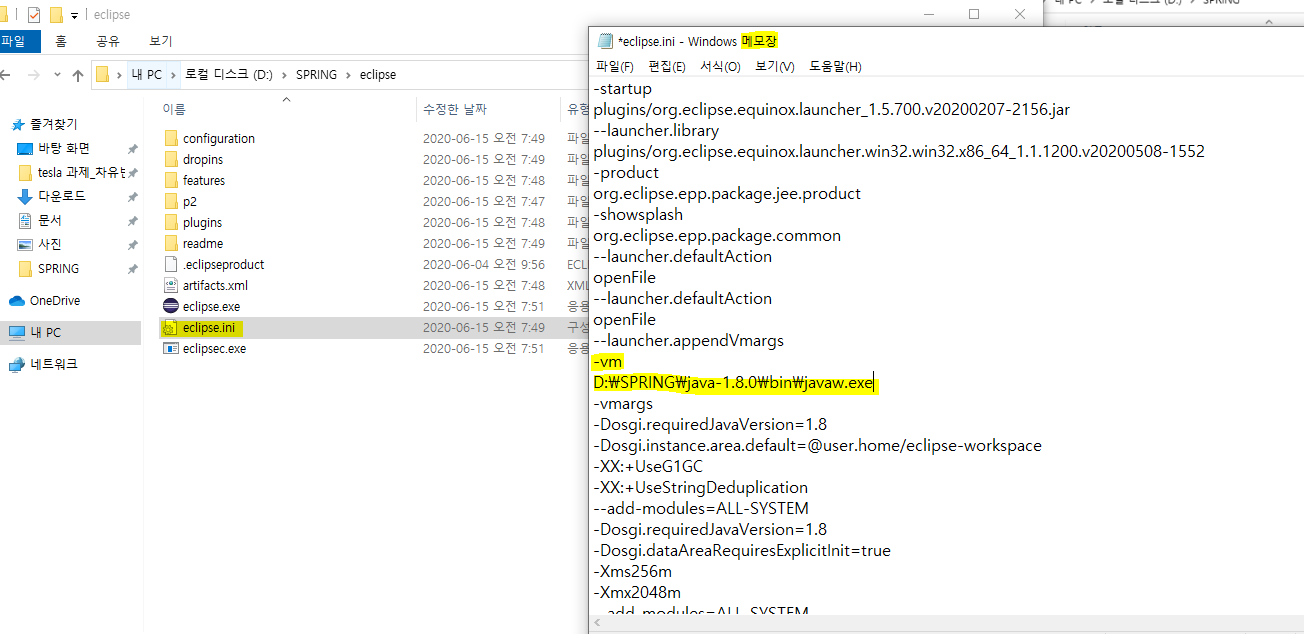Open recent locations dropdown arrow
The width and height of the screenshot is (1304, 634).
[x=55, y=75]
